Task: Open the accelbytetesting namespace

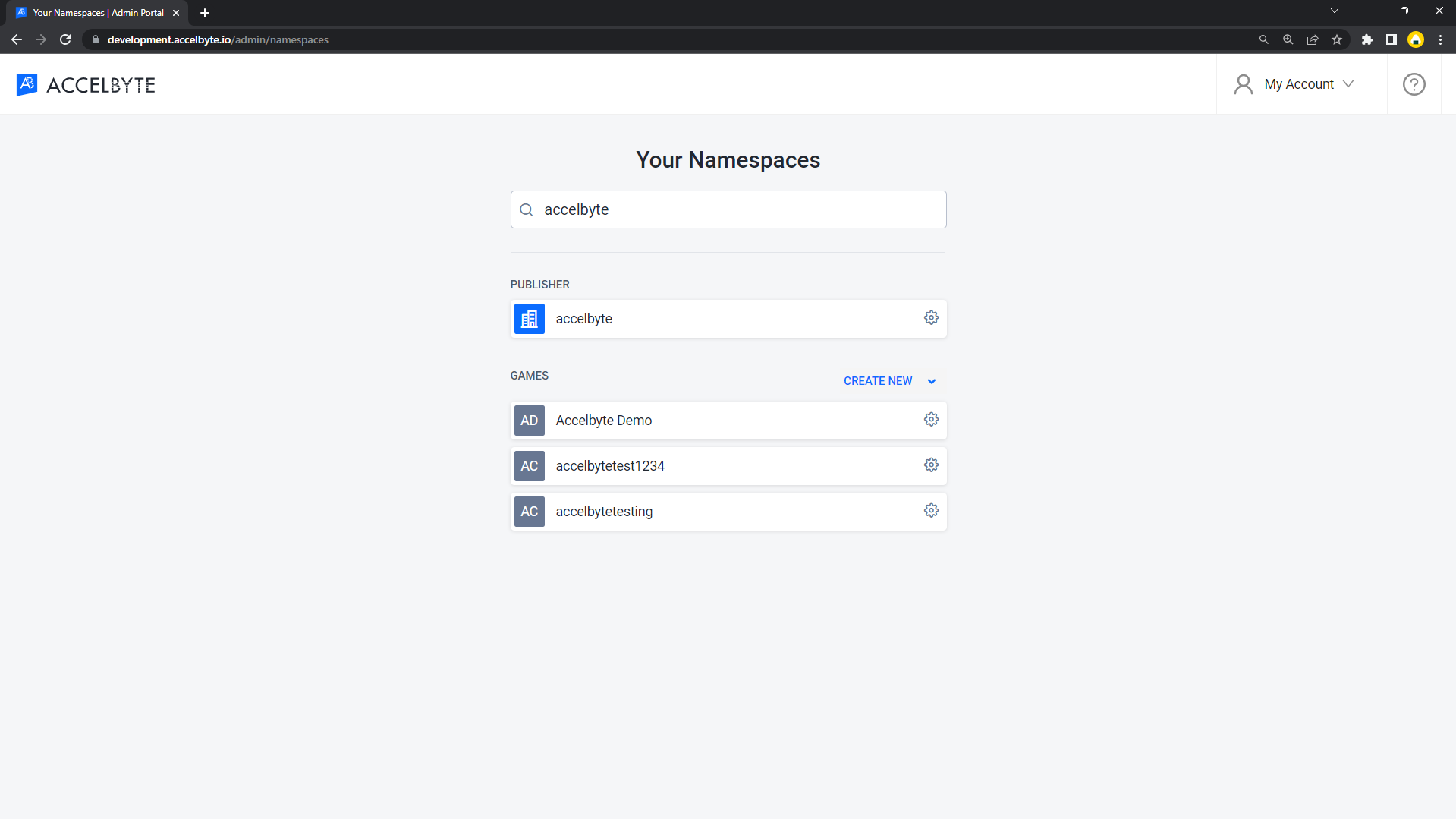Action: (x=728, y=512)
